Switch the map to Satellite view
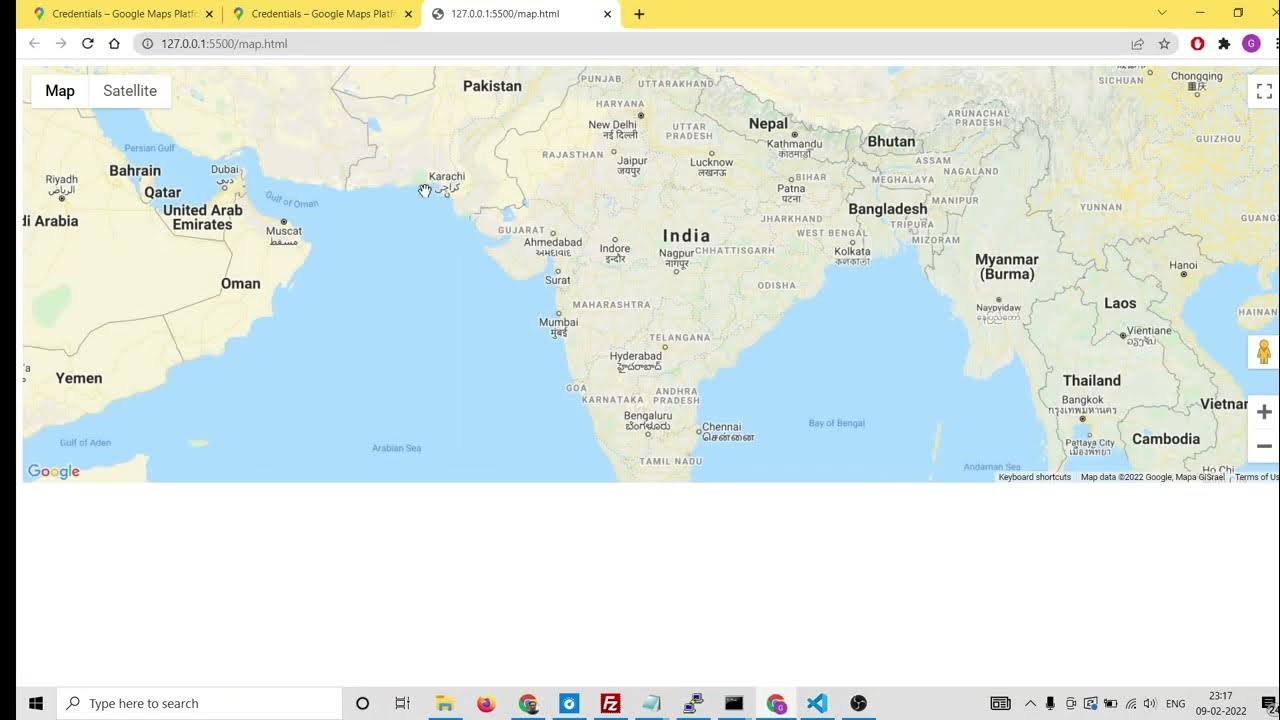The image size is (1280, 720). pos(130,91)
